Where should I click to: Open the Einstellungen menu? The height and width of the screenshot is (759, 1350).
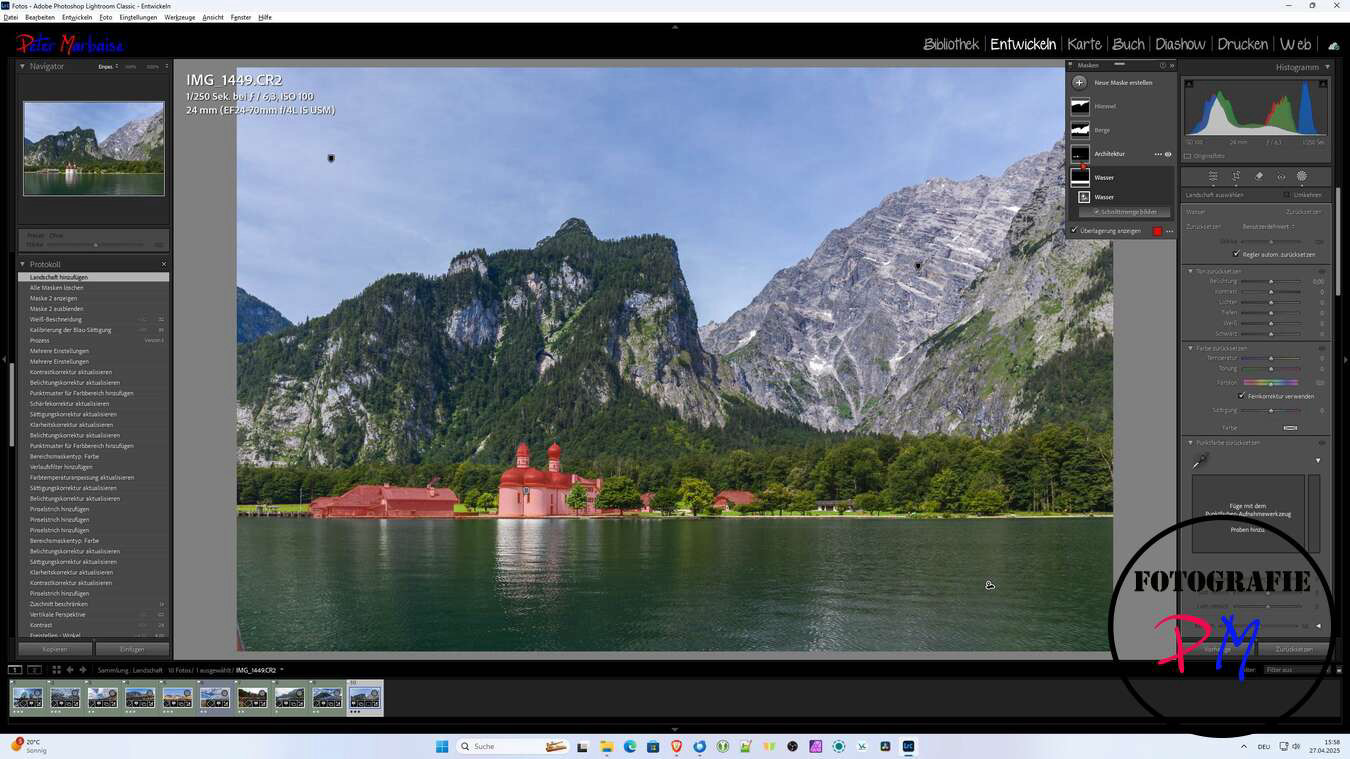click(138, 17)
